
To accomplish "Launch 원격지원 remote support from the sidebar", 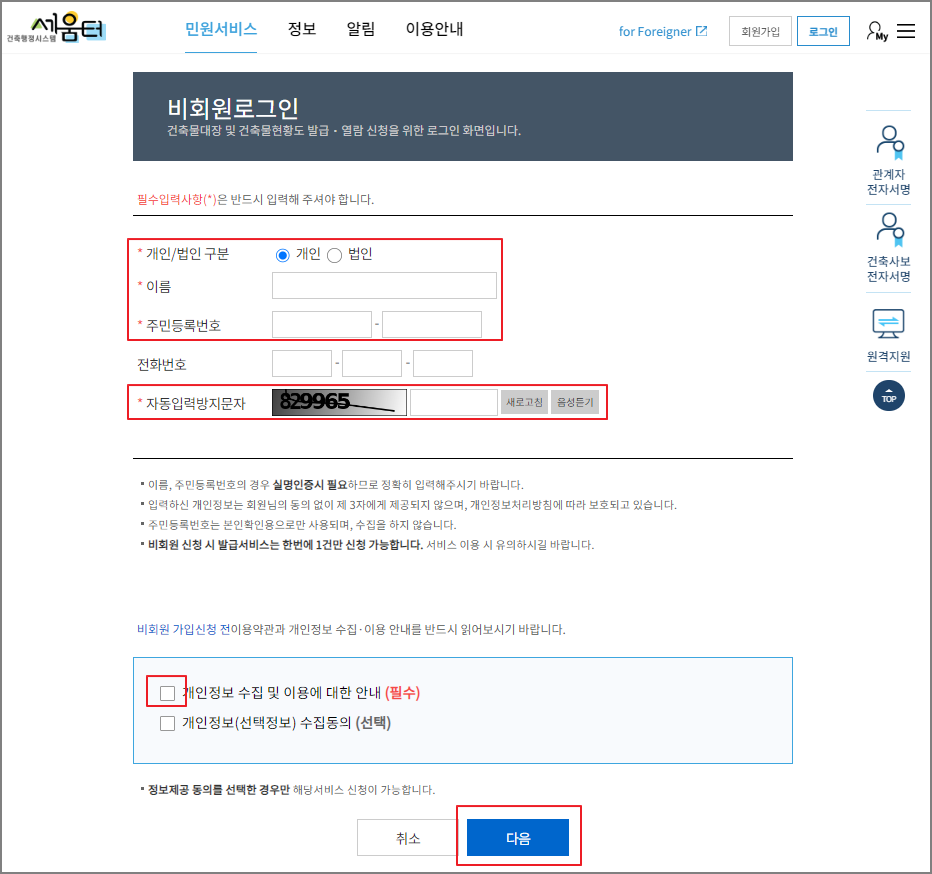I will (x=888, y=322).
